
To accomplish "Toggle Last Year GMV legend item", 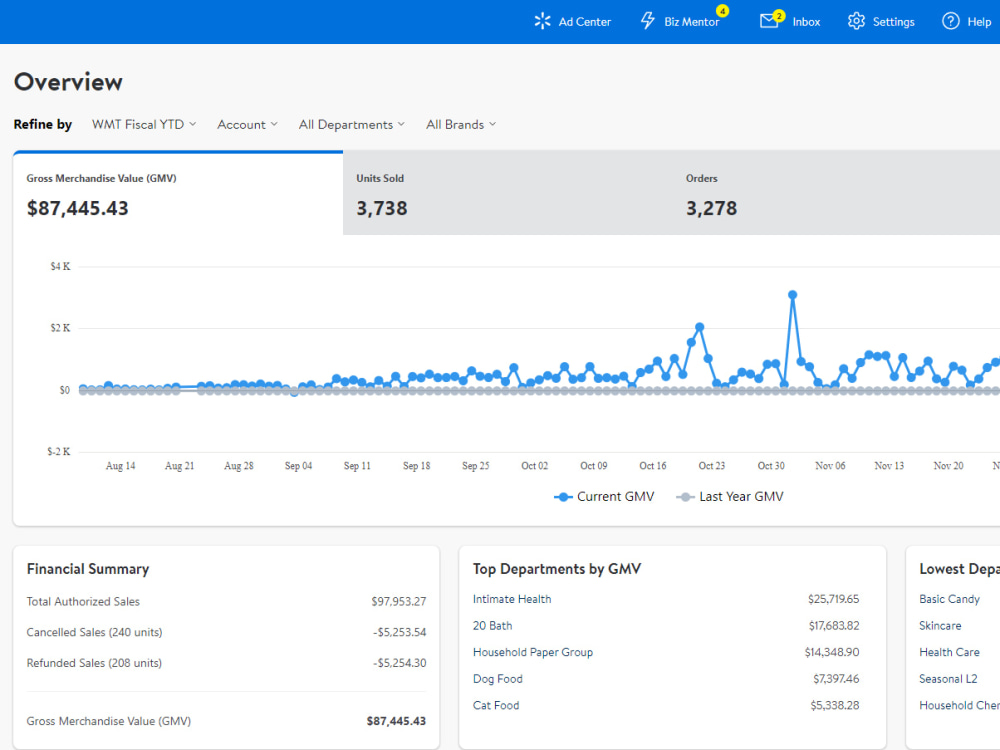I will 730,497.
